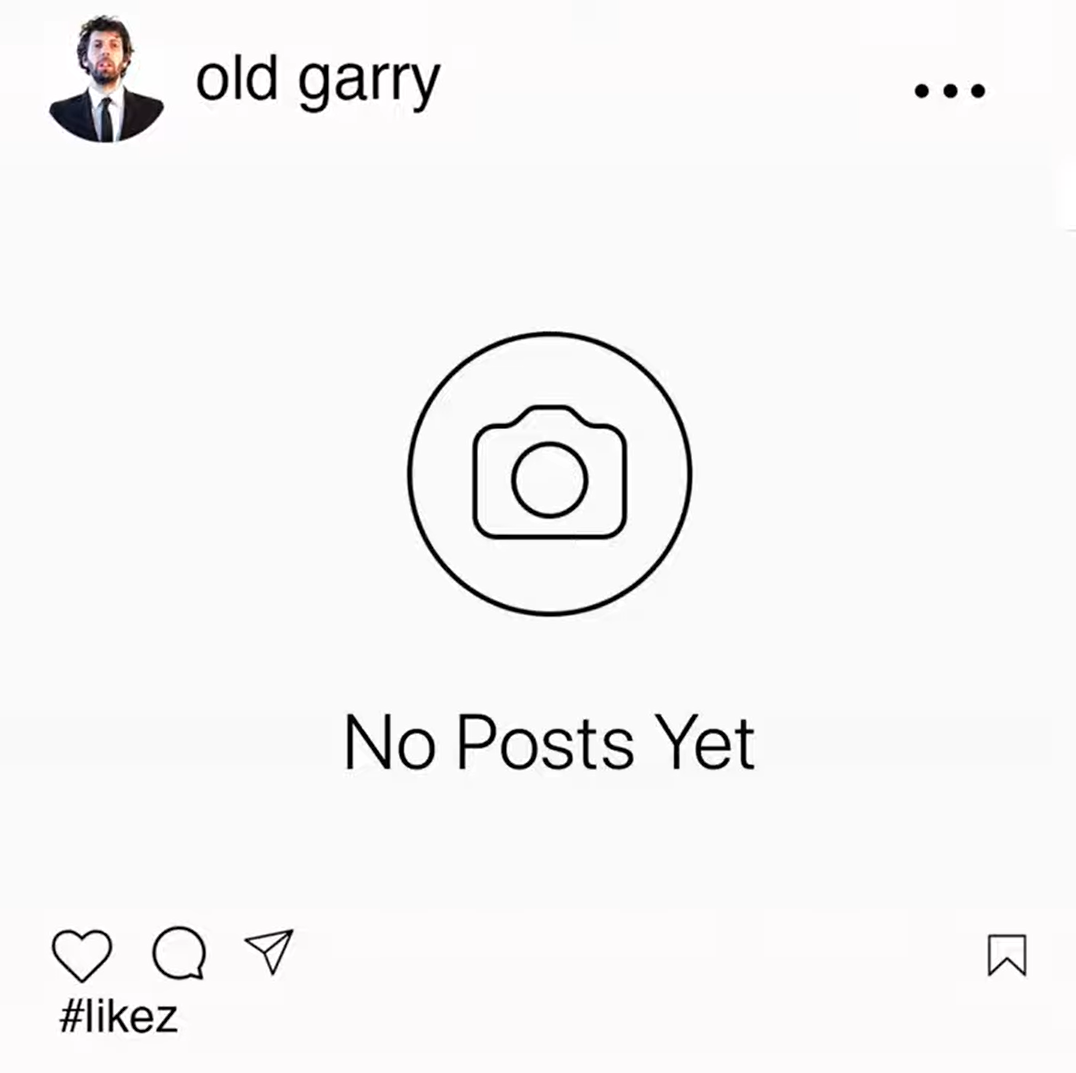Open comments via the speech bubble icon
Image resolution: width=1076 pixels, height=1073 pixels.
click(179, 953)
